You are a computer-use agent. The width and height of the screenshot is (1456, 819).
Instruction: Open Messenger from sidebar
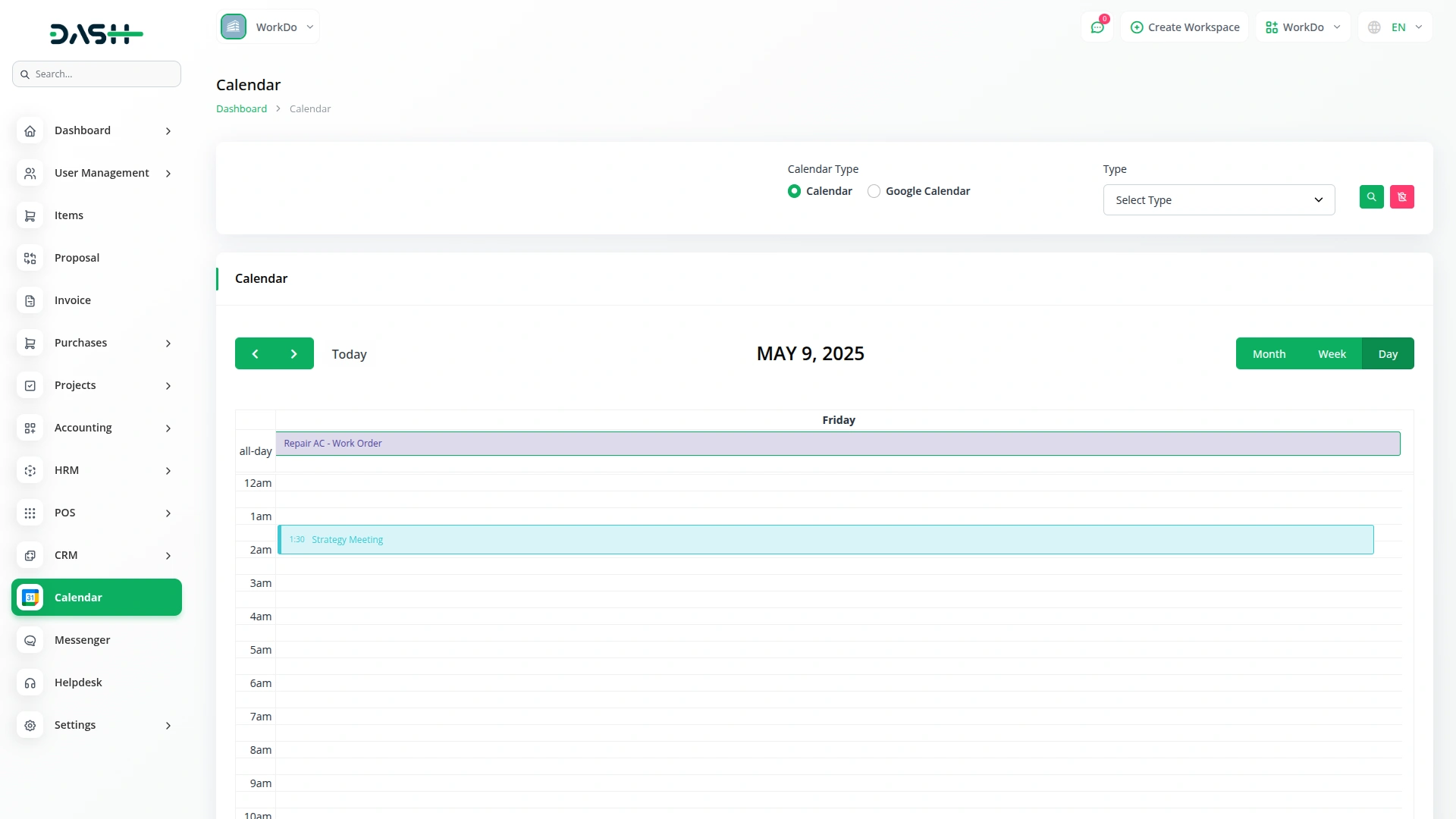coord(82,640)
